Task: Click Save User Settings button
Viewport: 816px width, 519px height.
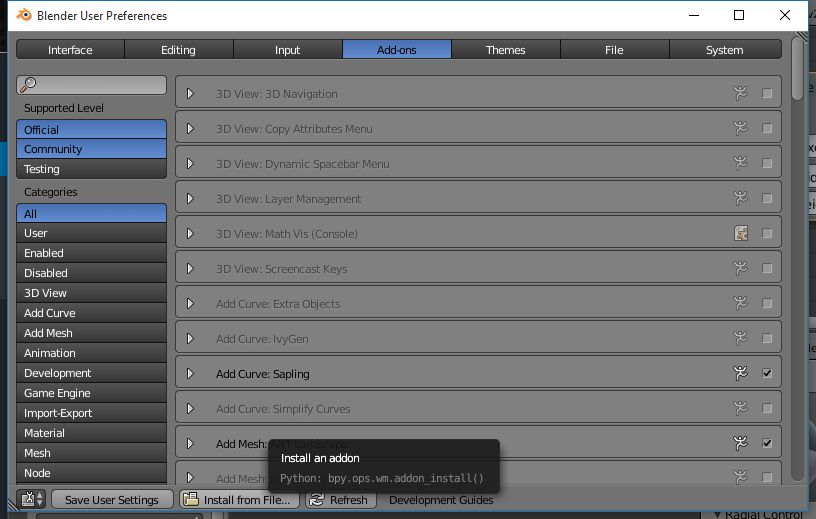Action: coord(111,500)
